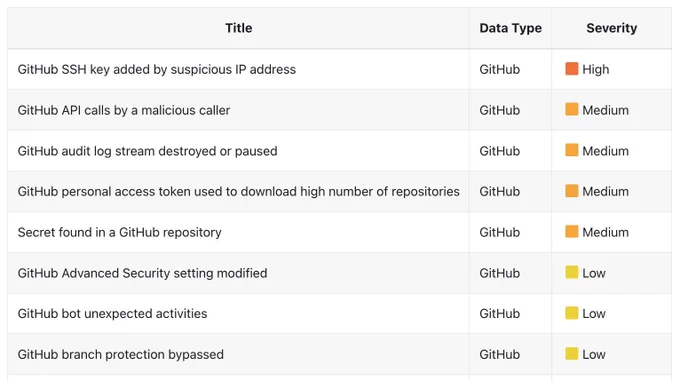Click Medium severity swatch for malicious caller row
This screenshot has height=381, width=680.
coord(572,109)
